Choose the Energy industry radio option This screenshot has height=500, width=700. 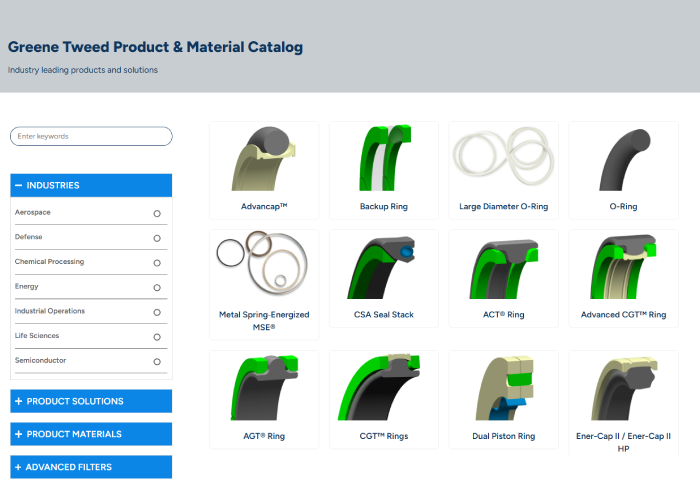157,288
